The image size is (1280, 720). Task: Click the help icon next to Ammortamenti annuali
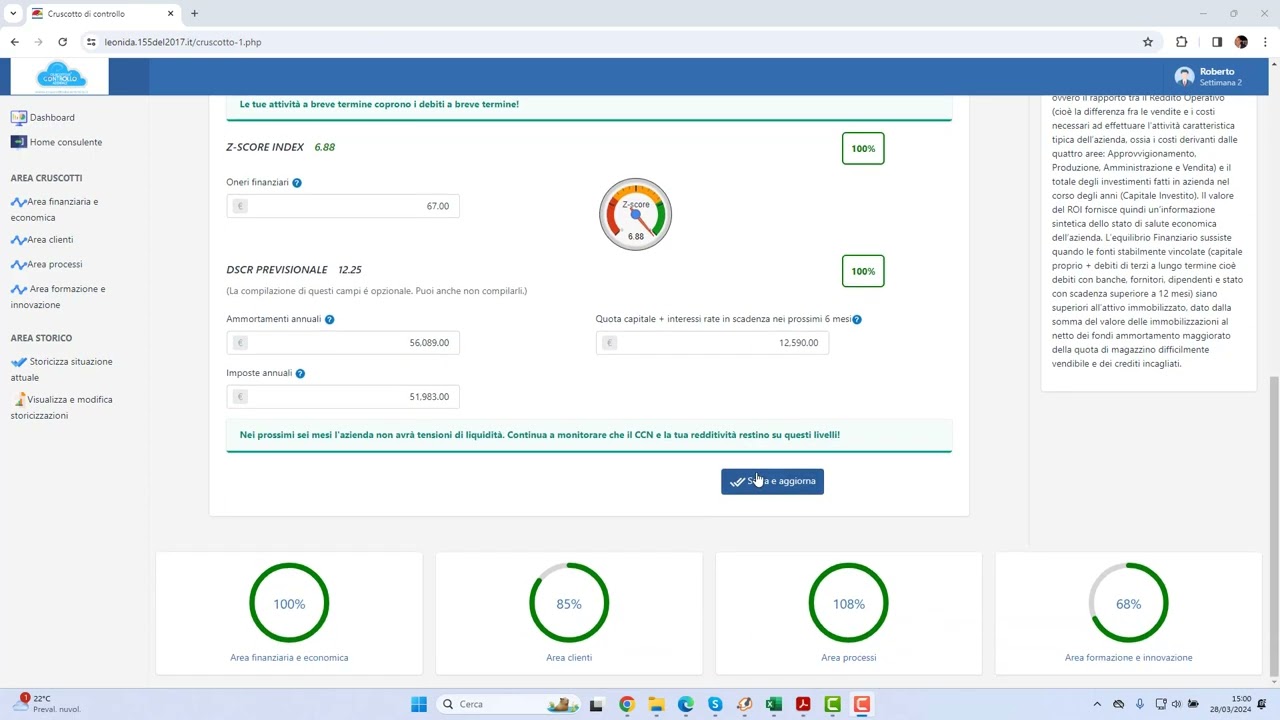(329, 319)
